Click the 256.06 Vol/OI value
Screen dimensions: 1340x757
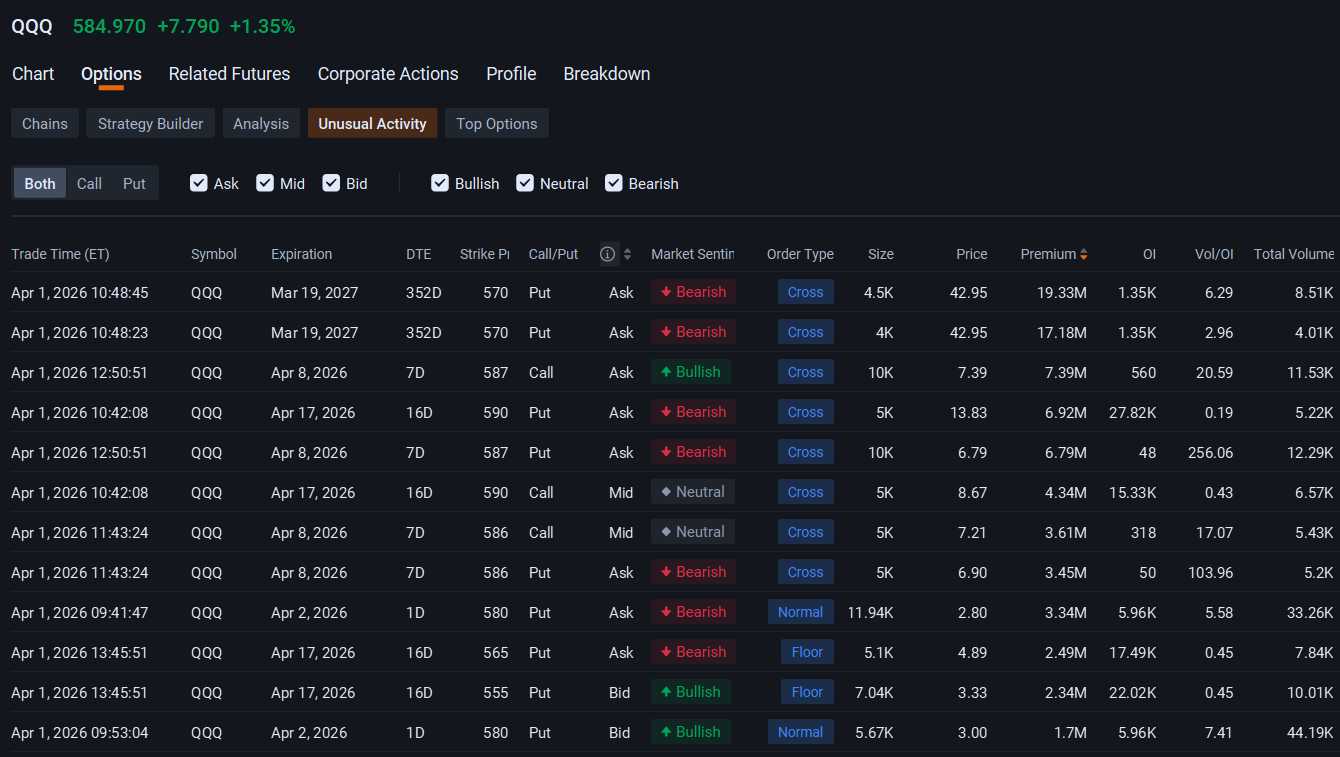tap(1210, 452)
